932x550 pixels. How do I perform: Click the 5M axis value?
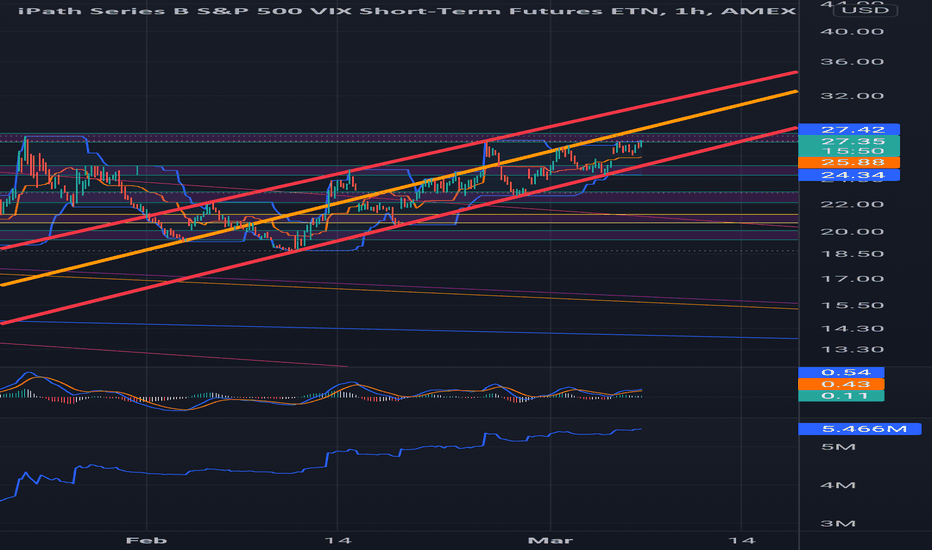click(838, 447)
